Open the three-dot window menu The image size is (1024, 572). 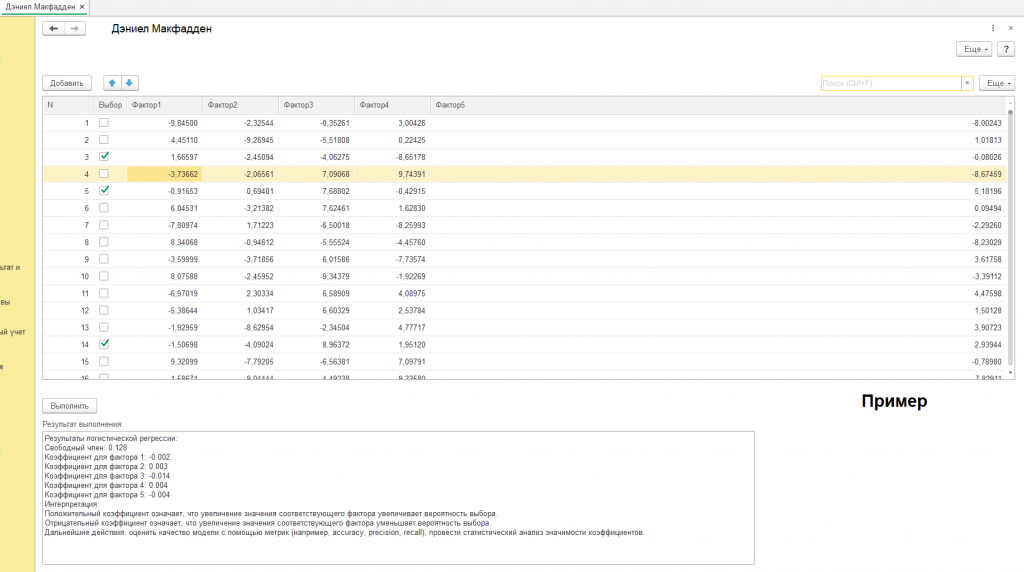coord(993,28)
